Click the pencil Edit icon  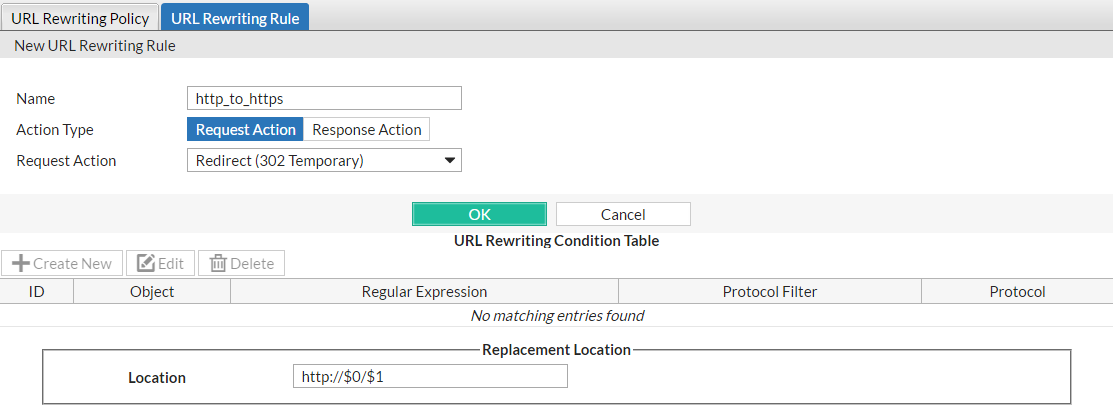click(146, 263)
